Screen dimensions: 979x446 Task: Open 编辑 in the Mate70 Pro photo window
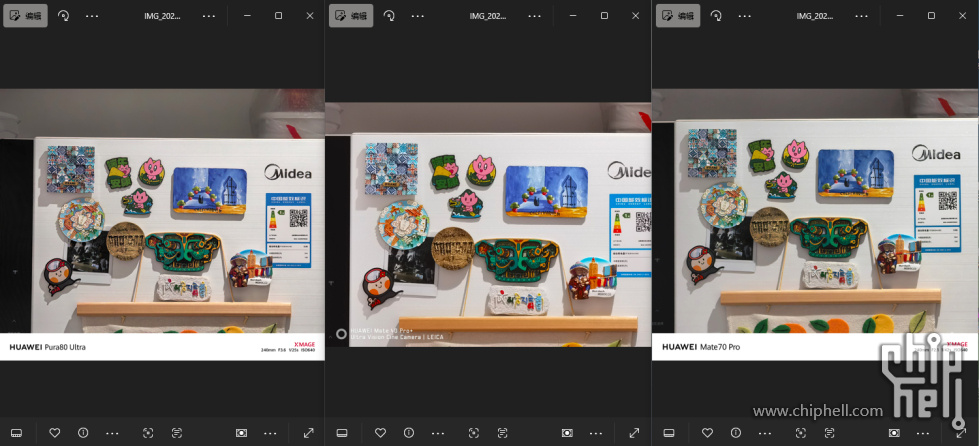click(x=678, y=16)
